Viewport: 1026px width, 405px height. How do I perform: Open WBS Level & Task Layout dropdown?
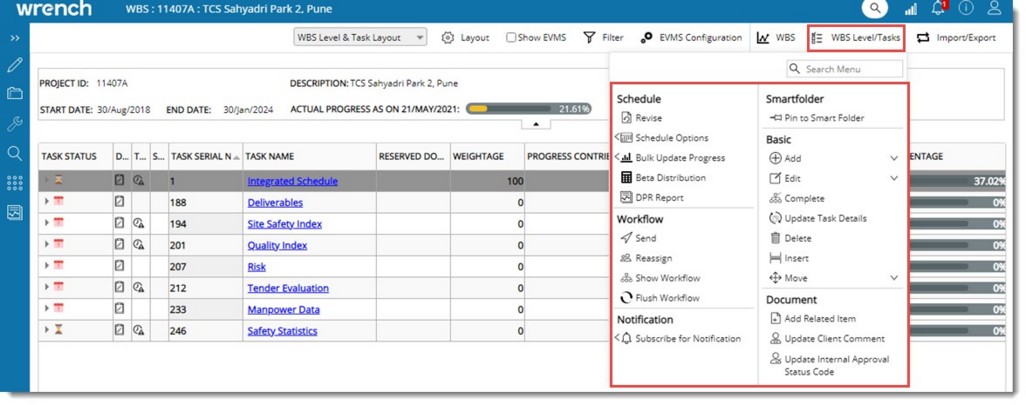(360, 38)
